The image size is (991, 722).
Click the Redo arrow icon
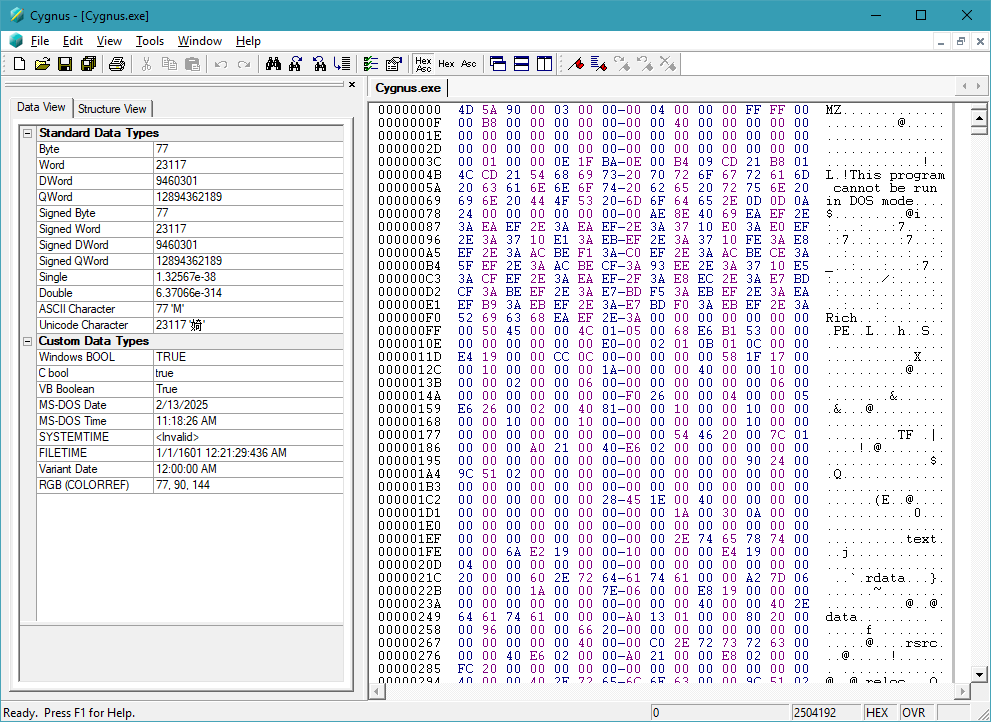click(x=244, y=64)
